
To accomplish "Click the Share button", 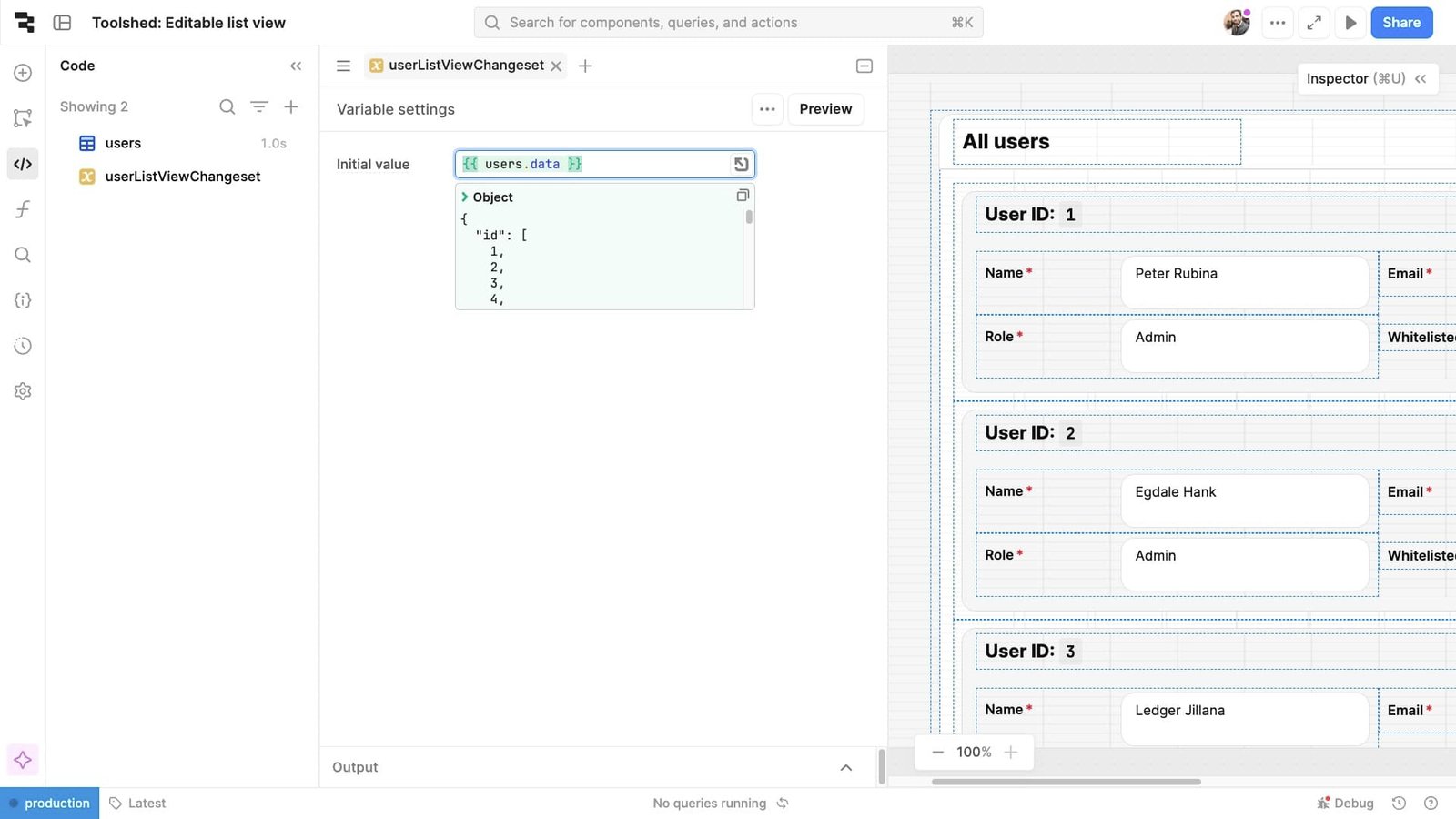I will [1401, 23].
